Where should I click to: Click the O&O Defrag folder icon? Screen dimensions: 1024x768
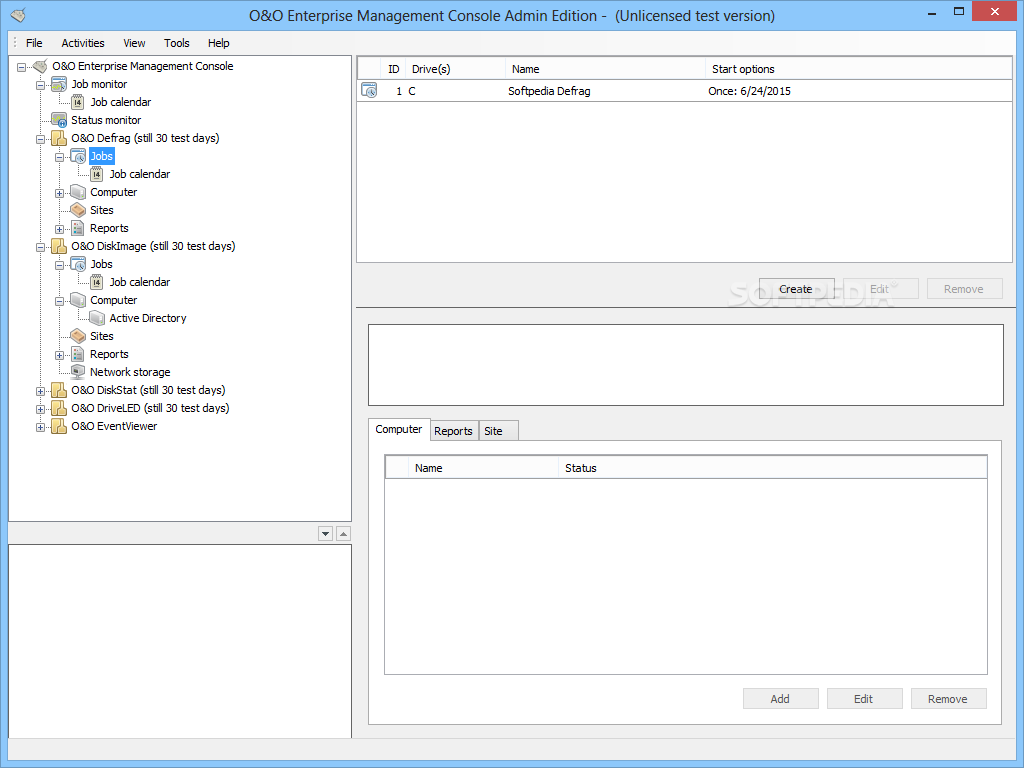pyautogui.click(x=59, y=138)
